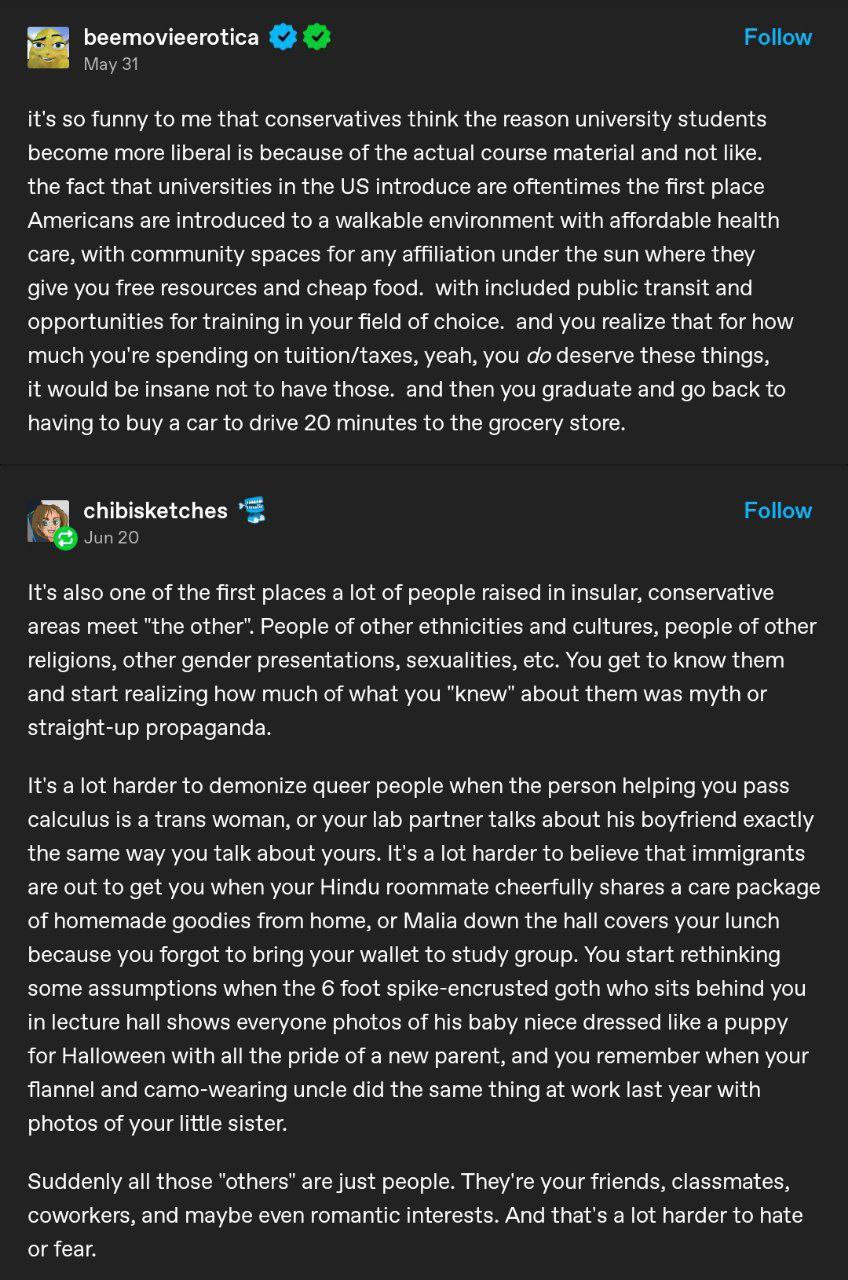Click the green checkmark badge beside beemovieerotica
Viewport: 848px width, 1280px height.
pyautogui.click(x=317, y=37)
